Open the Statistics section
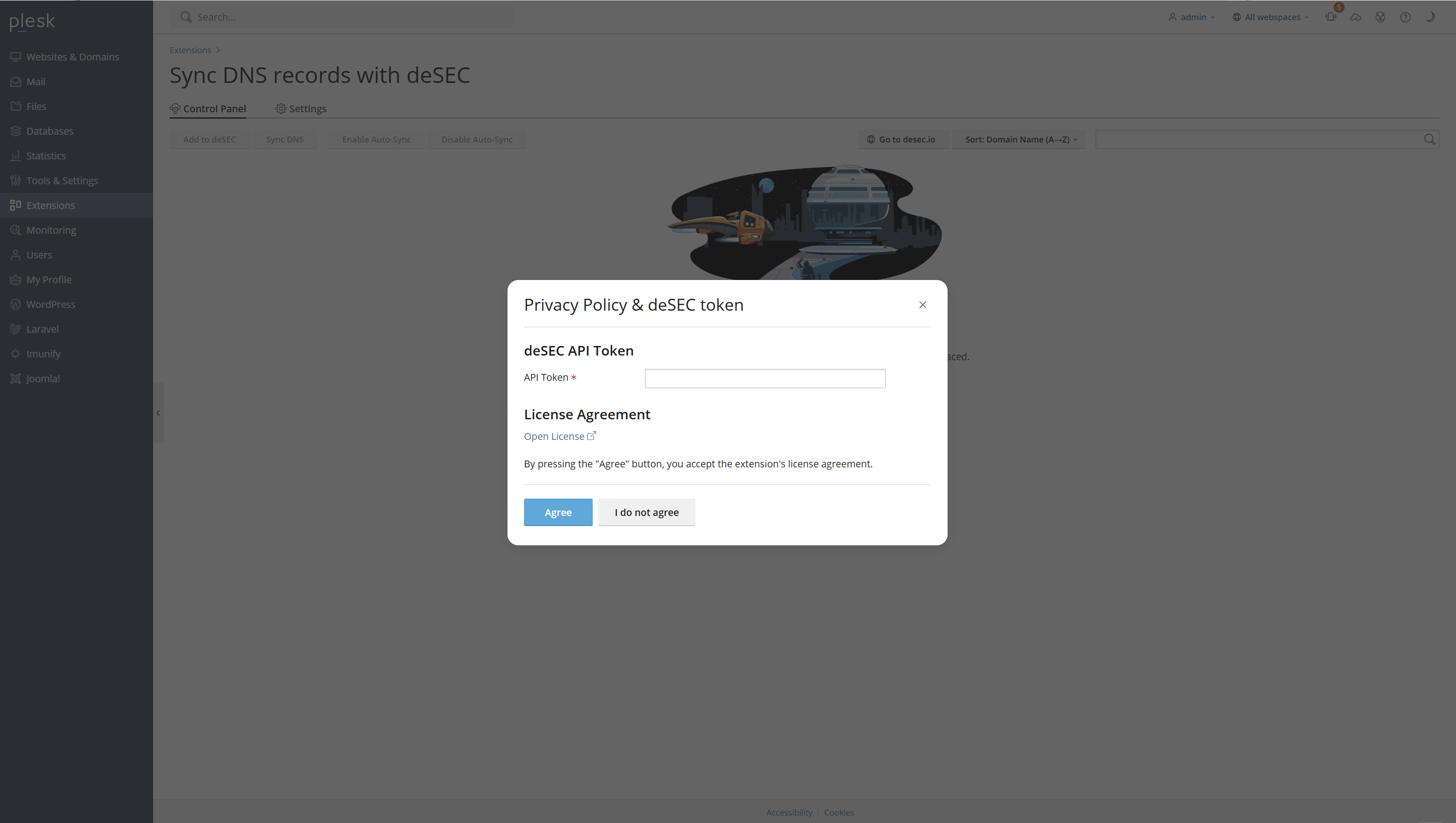 tap(46, 155)
